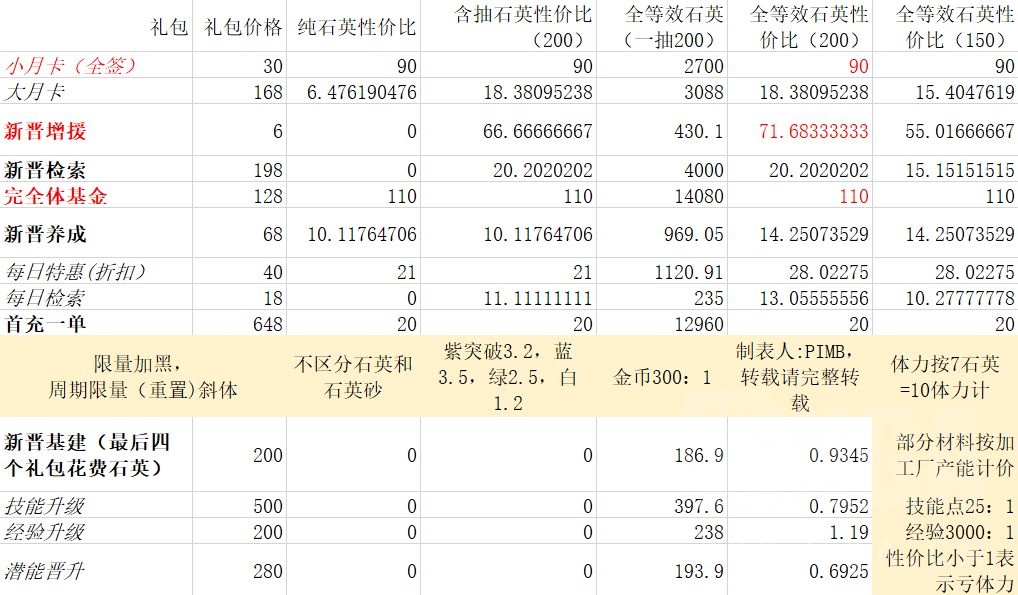Select cell 430.1 in 新晋增援 row
Screen dimensions: 1018x595
662,130
